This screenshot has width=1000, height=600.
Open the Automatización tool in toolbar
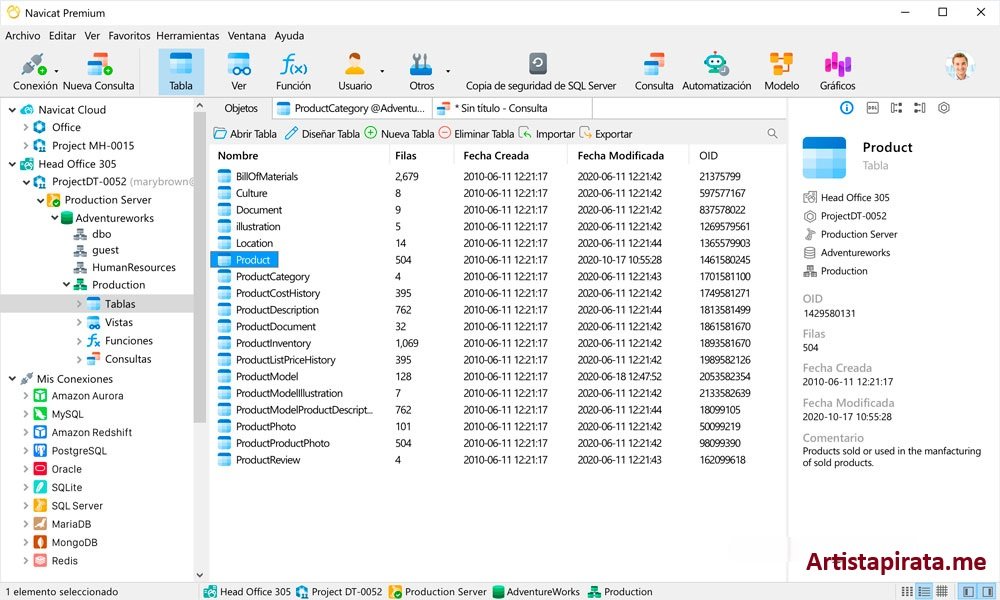click(716, 71)
